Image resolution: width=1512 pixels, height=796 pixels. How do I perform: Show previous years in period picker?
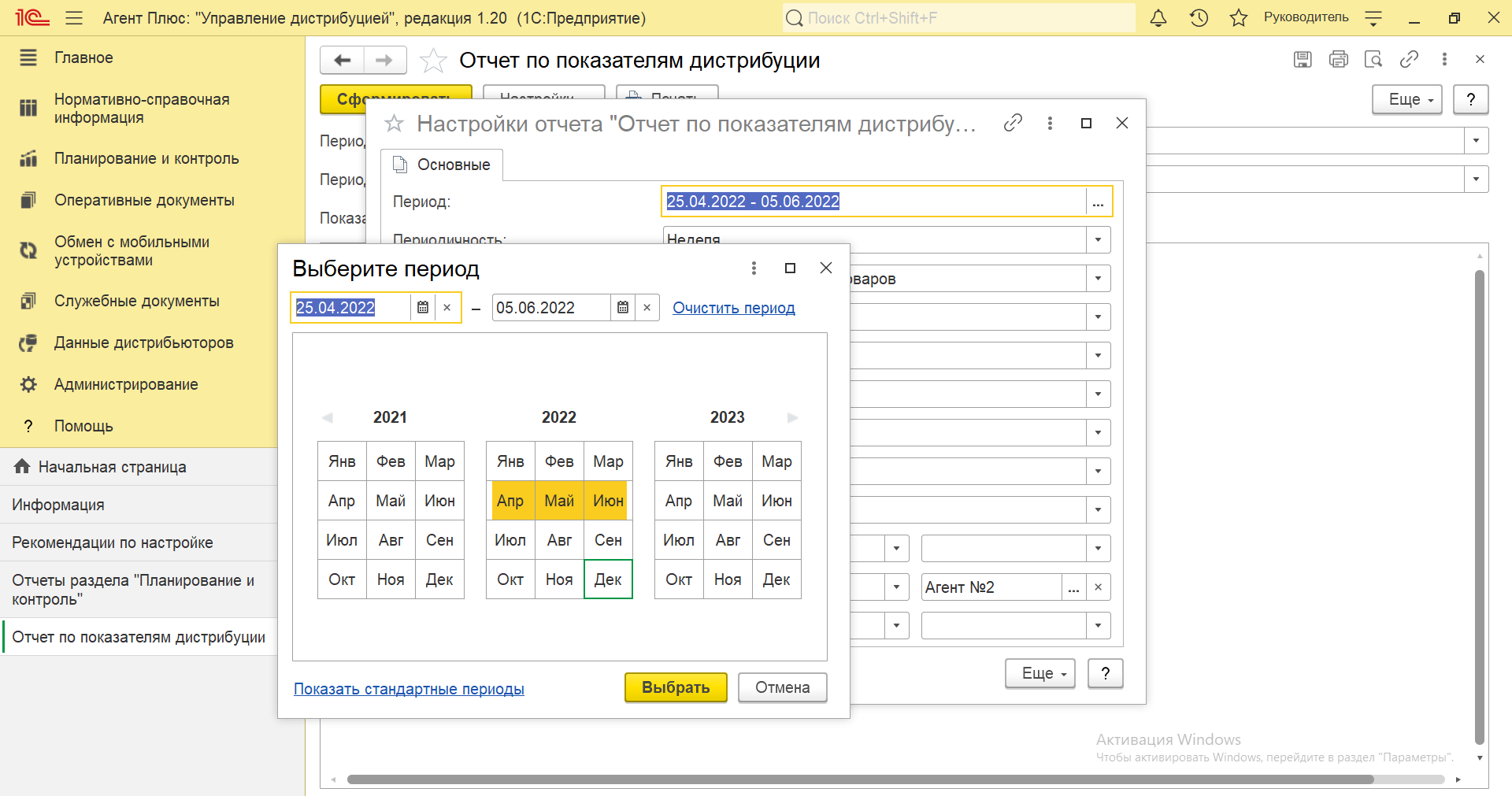[x=328, y=417]
